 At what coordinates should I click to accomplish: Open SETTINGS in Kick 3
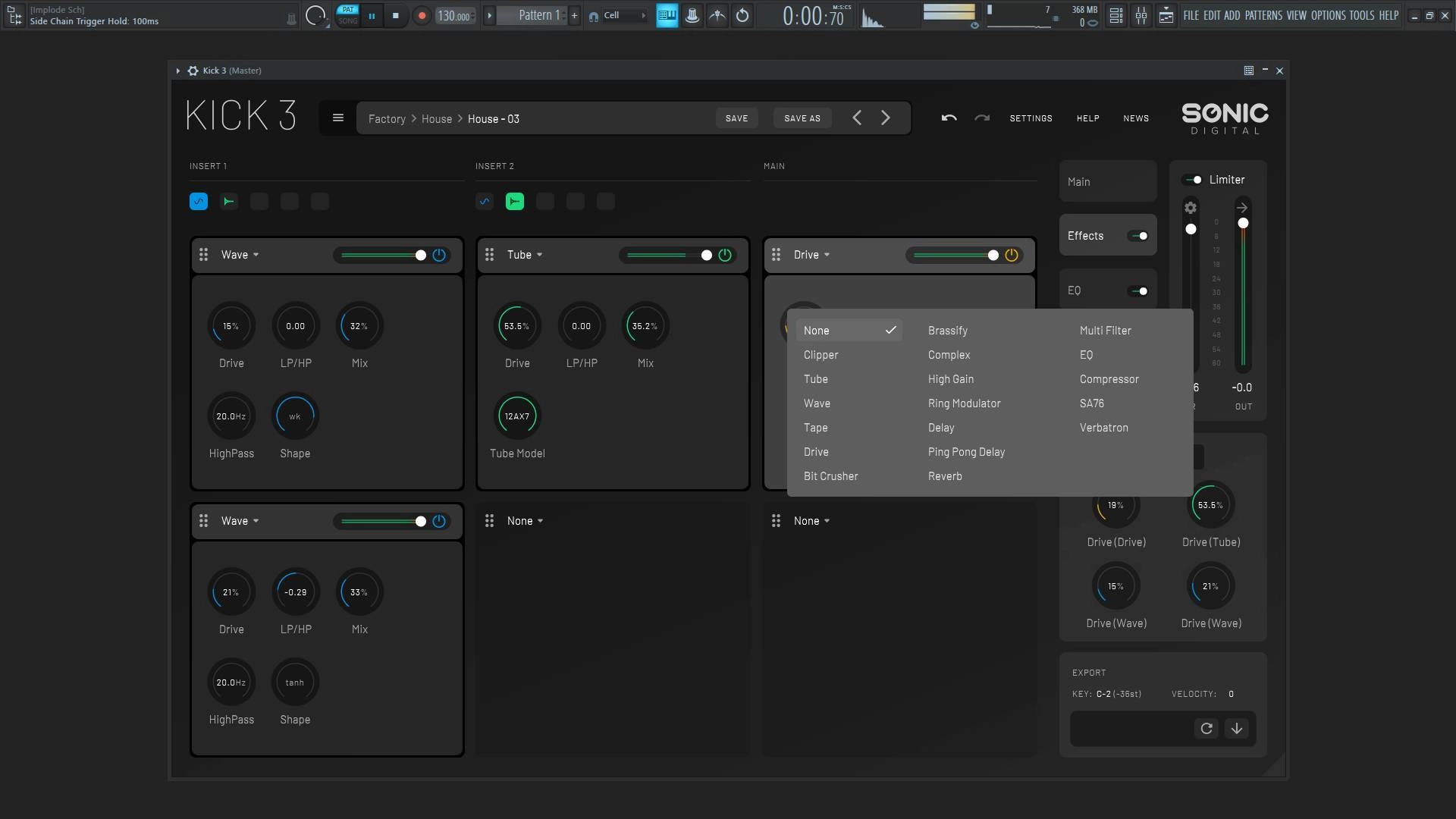(1031, 118)
